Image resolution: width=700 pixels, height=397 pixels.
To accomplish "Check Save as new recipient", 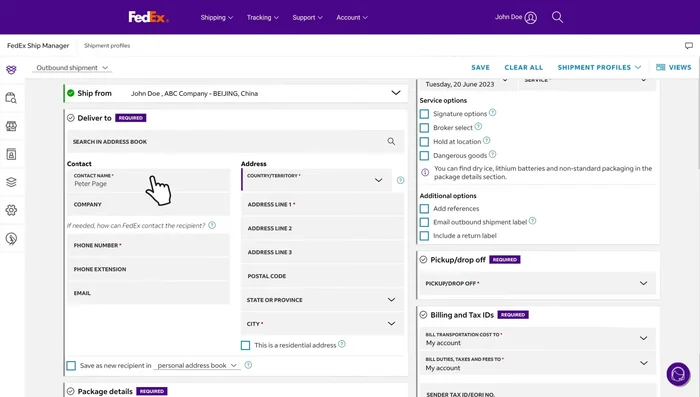I will (x=71, y=366).
